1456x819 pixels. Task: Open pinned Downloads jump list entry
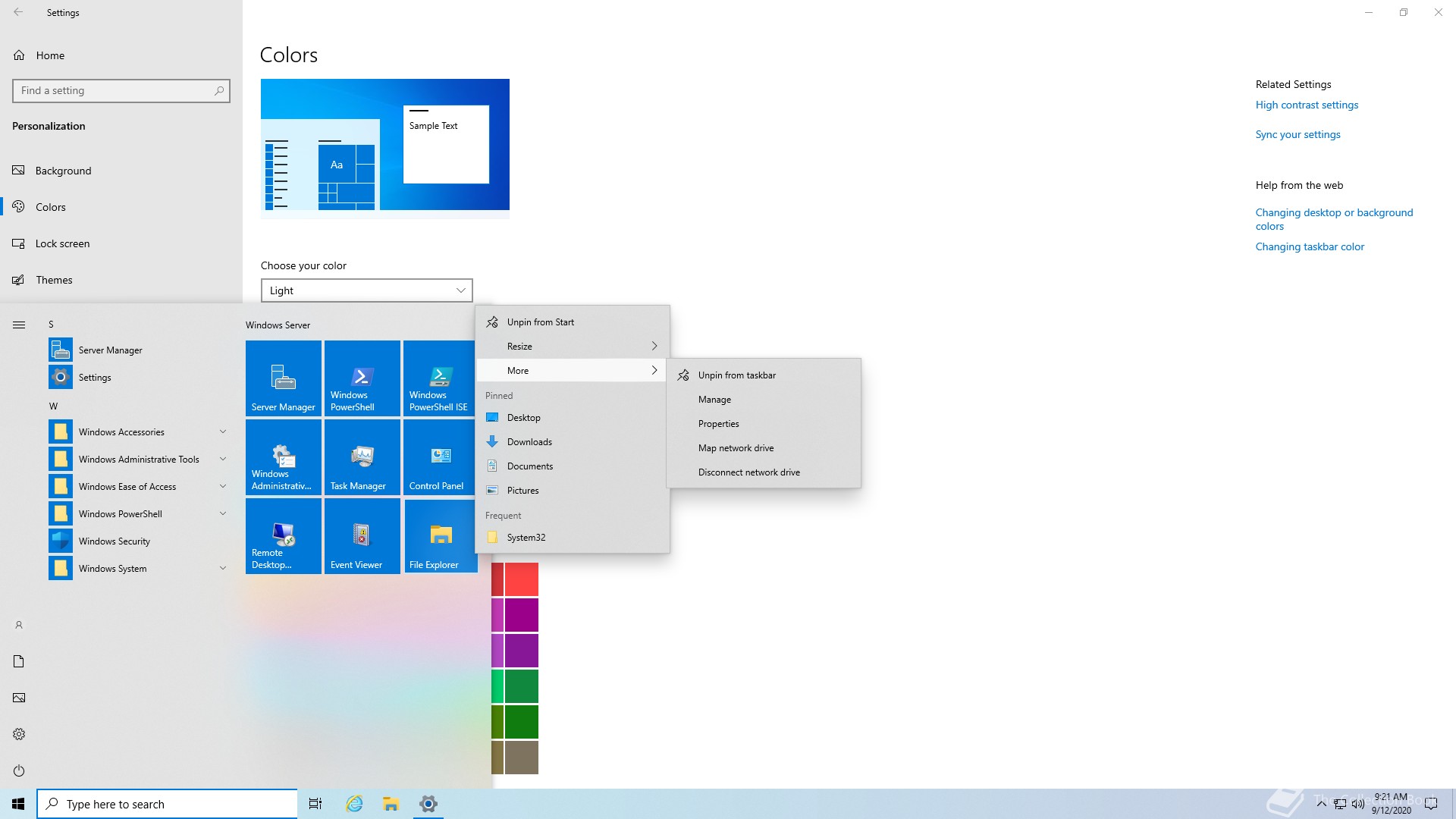573,441
